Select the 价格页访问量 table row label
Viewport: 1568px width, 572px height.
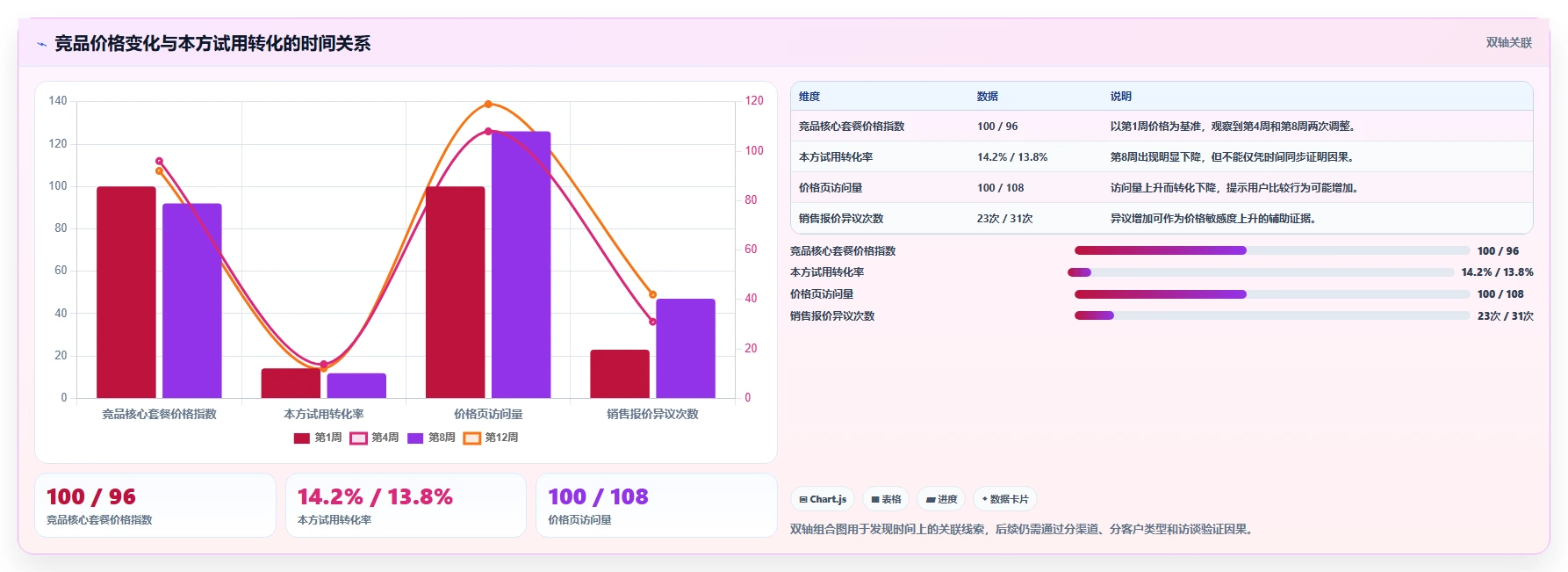tap(831, 188)
